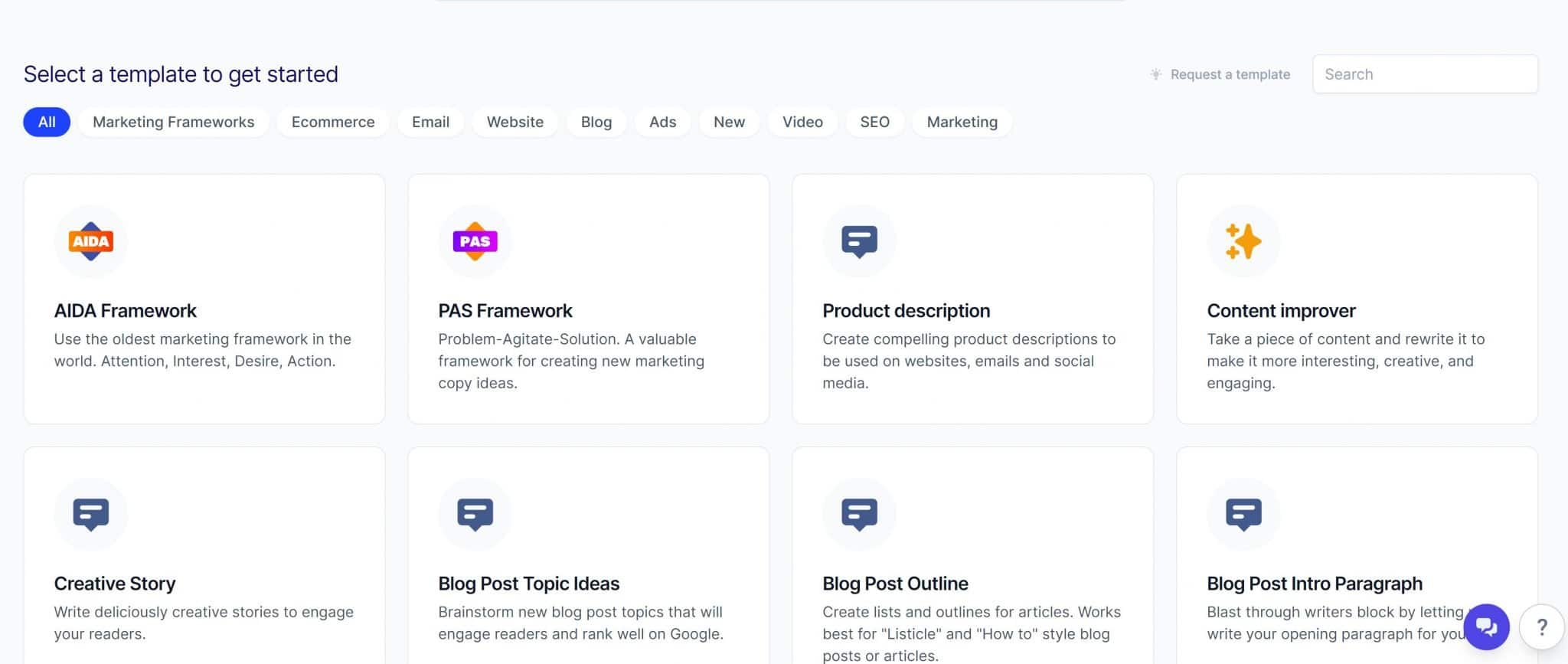Show Ecommerce templates
This screenshot has width=1568, height=664.
(333, 122)
